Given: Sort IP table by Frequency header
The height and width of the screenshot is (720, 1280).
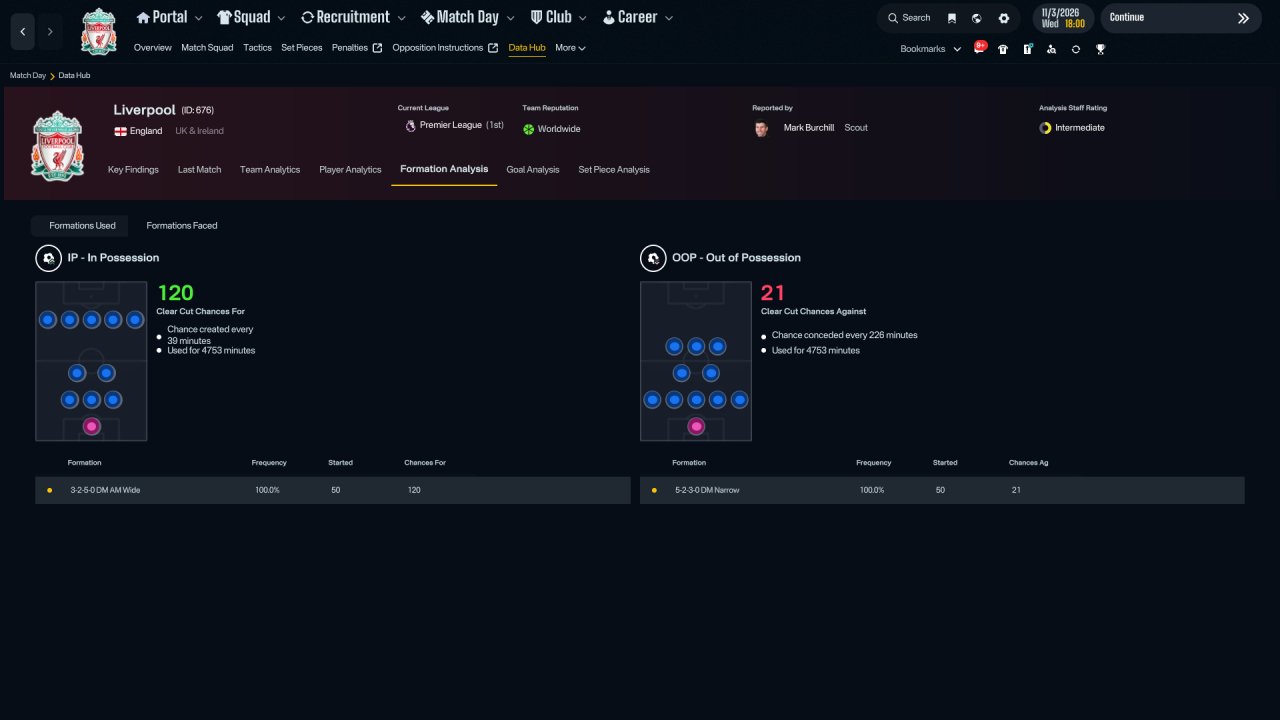Looking at the screenshot, I should coord(269,463).
